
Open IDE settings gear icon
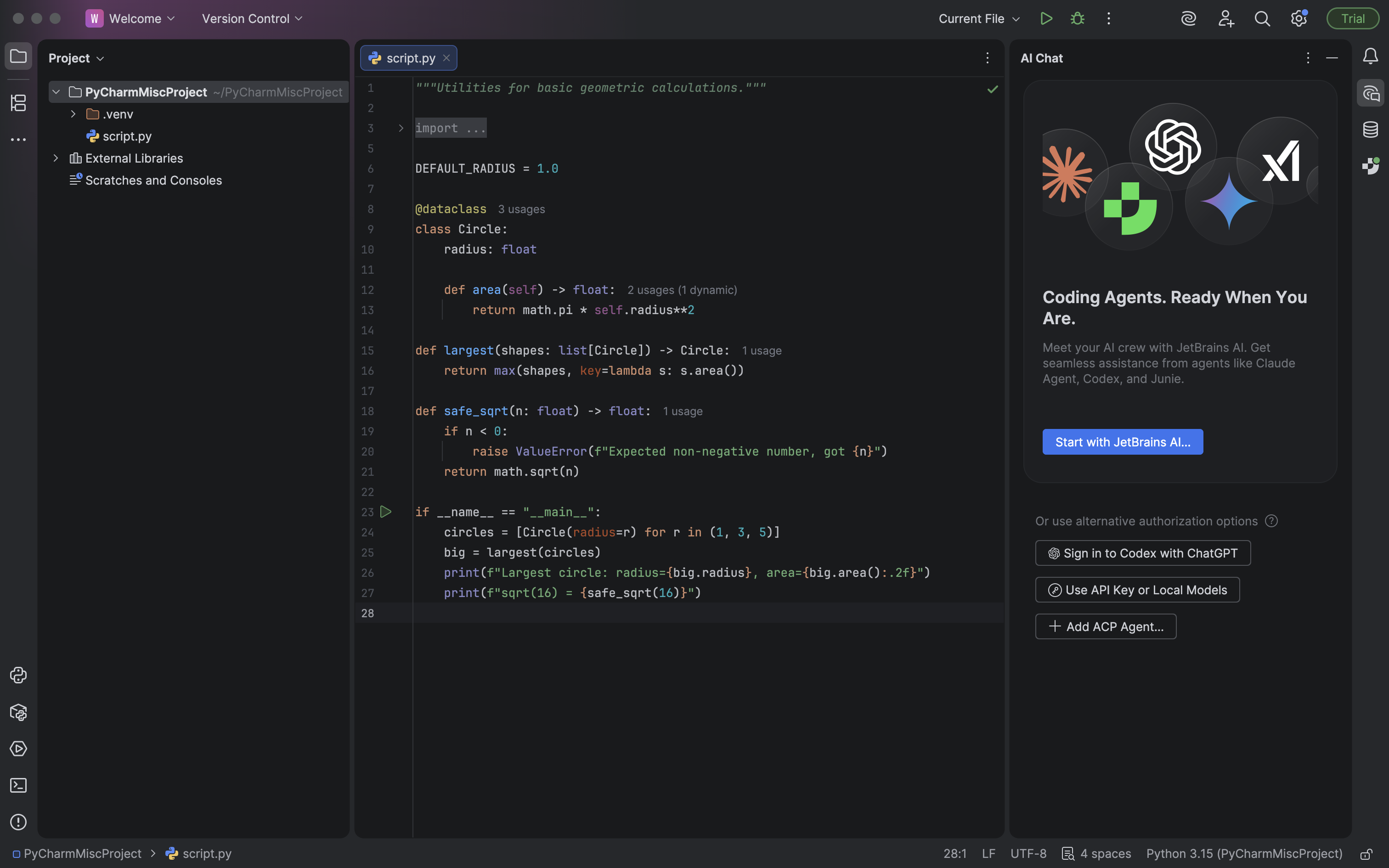(x=1299, y=18)
